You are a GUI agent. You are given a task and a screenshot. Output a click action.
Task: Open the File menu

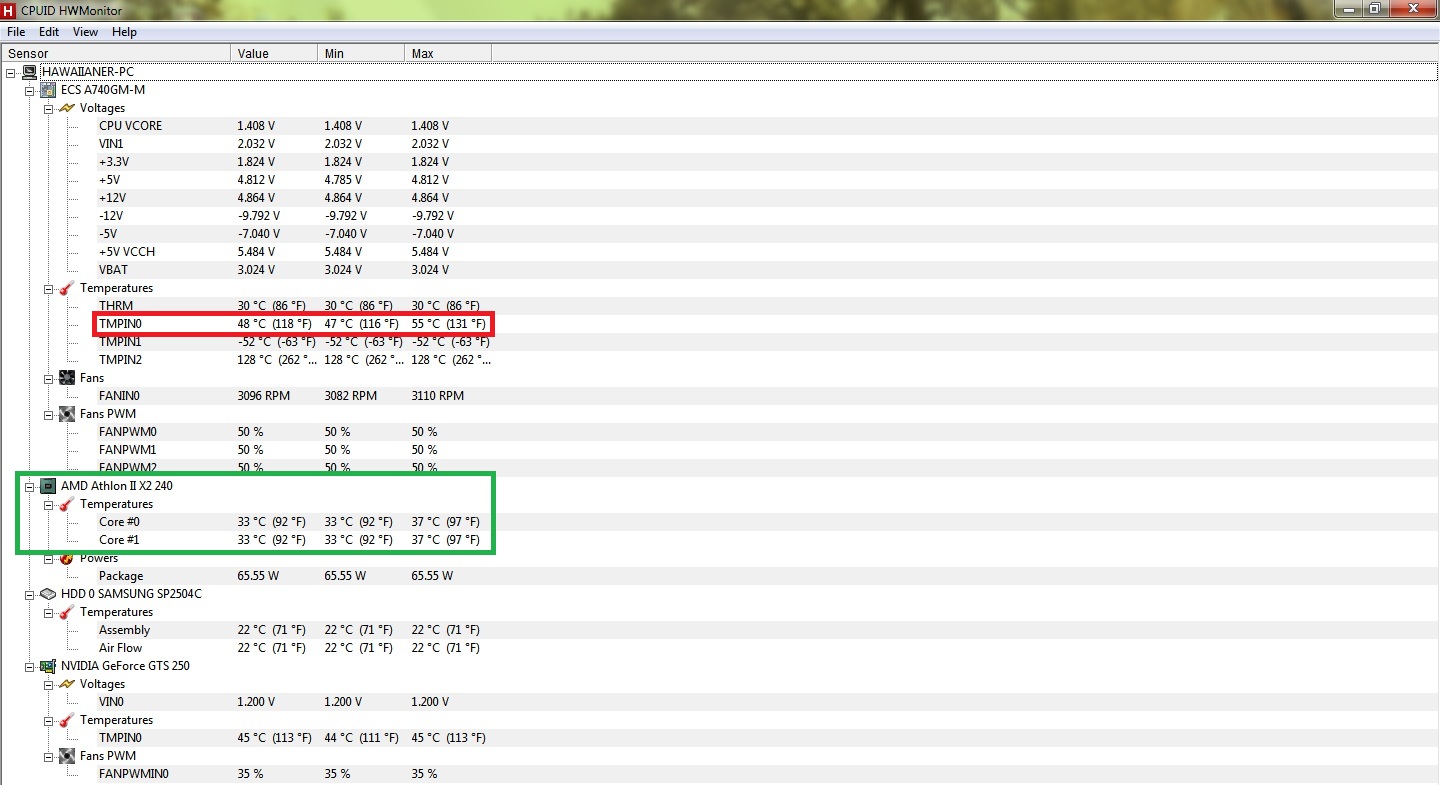(x=16, y=32)
